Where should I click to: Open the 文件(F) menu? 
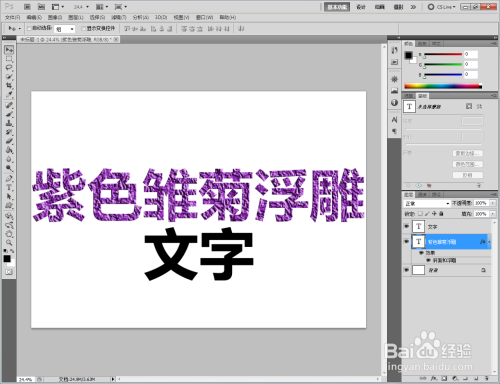click(13, 17)
